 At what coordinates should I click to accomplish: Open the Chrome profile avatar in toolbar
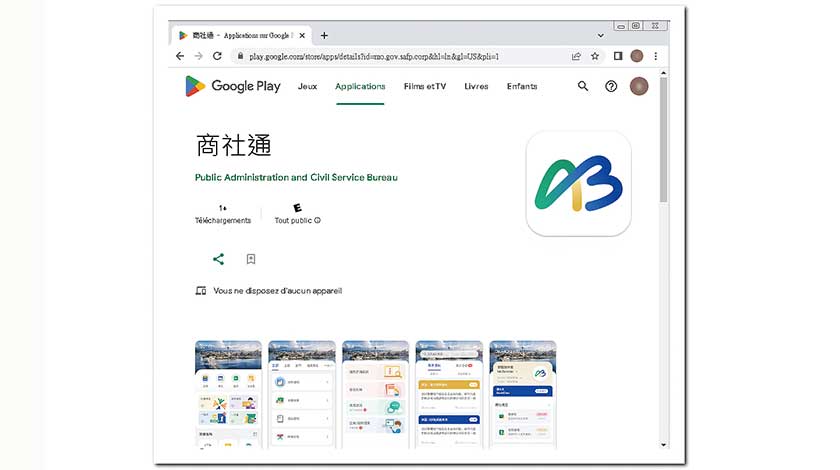click(636, 56)
